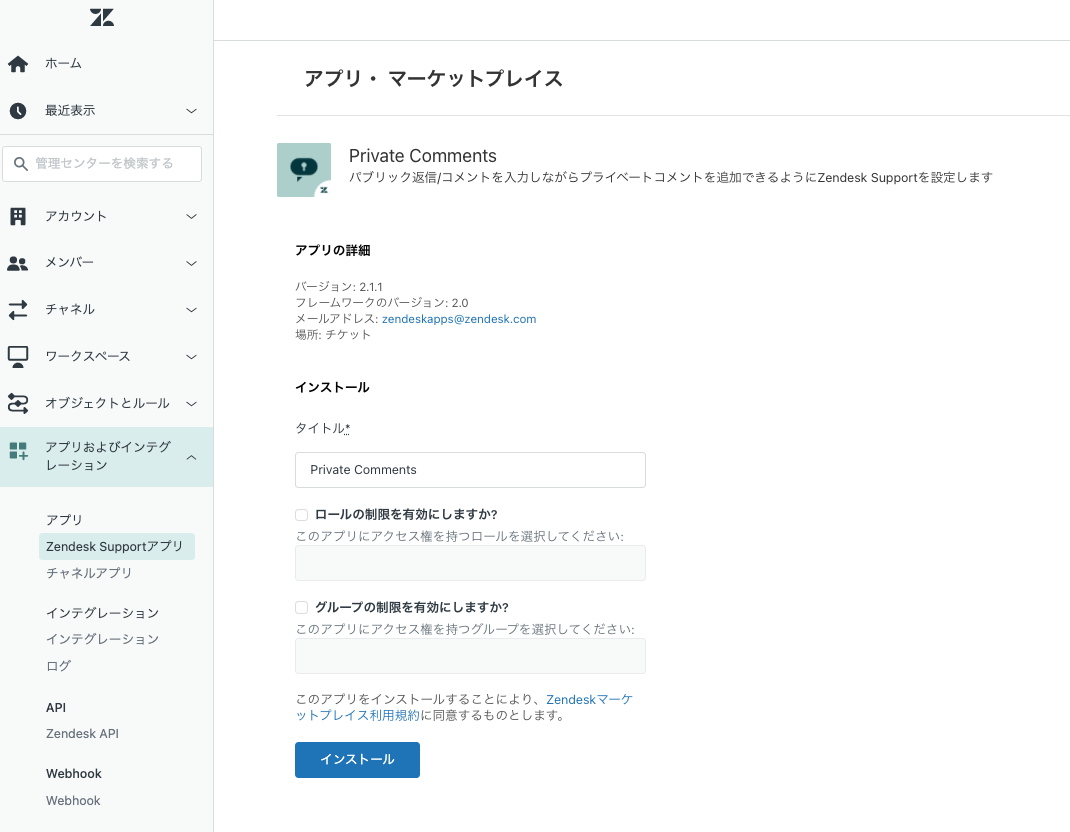Screen dimensions: 1070x832
Task: Click the アプリおよびインテグレーション label
Action: 108,456
